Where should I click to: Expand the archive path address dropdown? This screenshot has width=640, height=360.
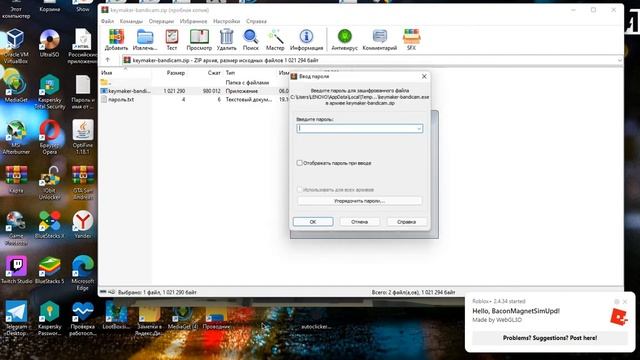coord(619,60)
